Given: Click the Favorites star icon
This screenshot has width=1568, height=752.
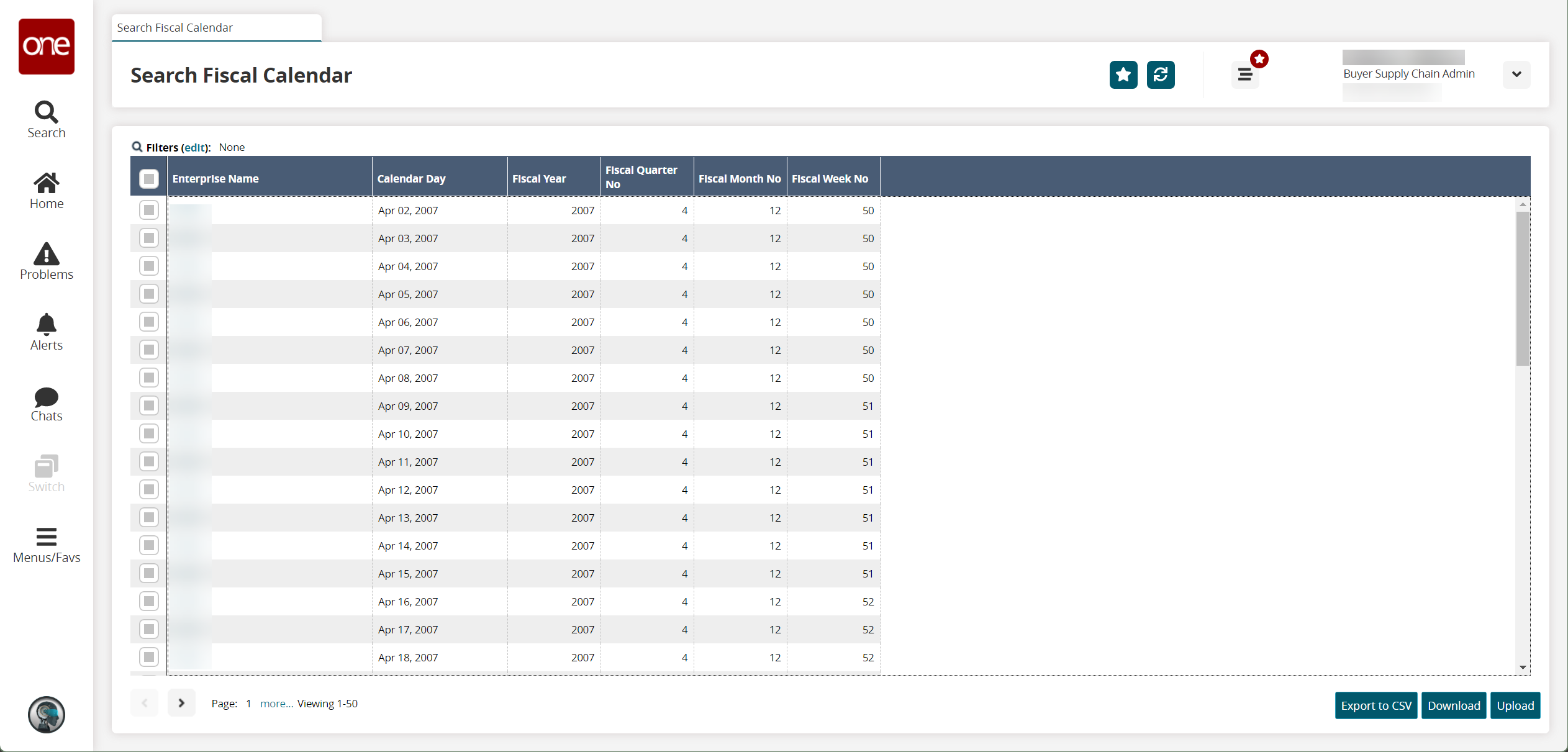Looking at the screenshot, I should point(1123,75).
